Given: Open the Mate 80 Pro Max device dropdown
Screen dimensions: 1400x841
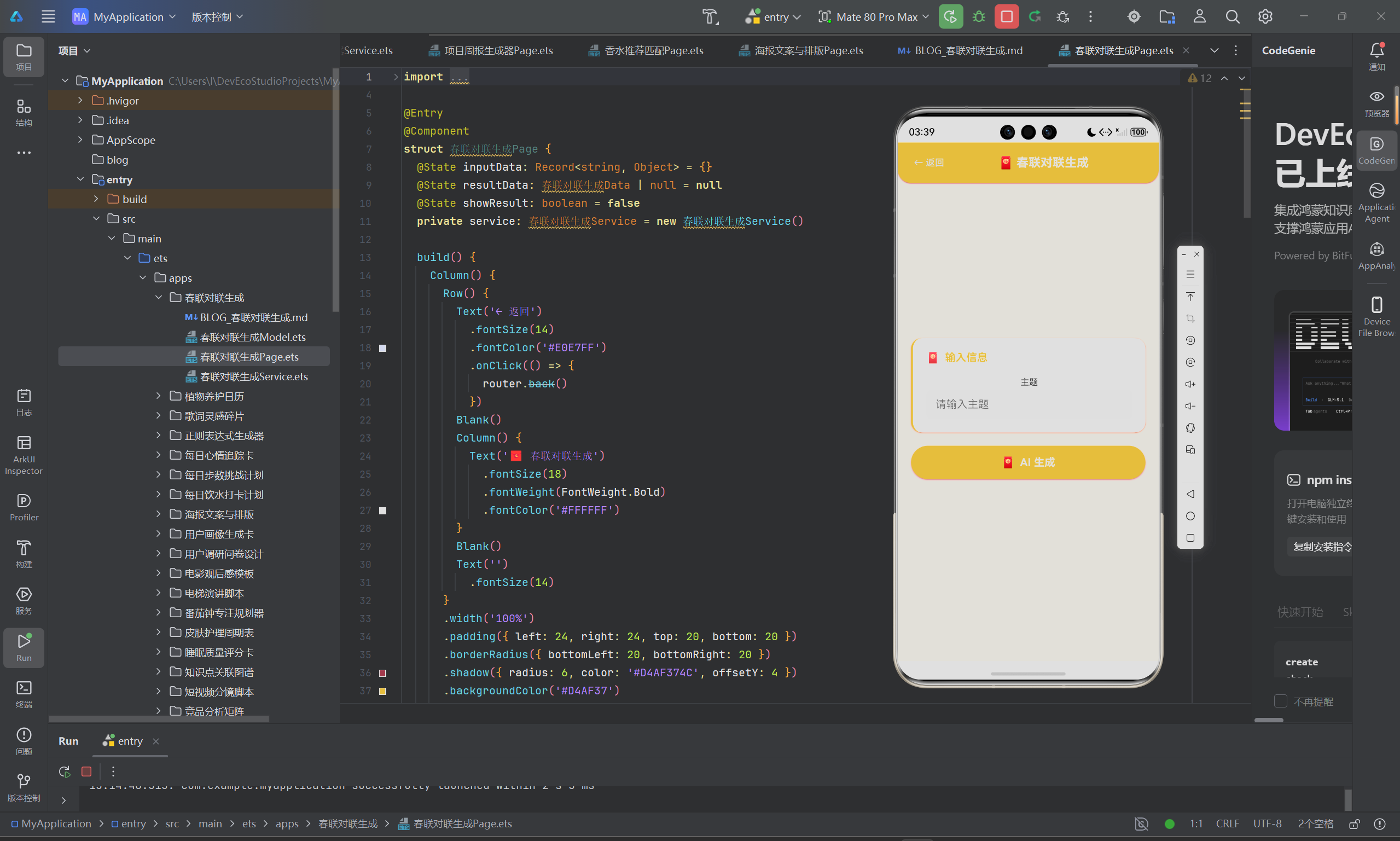Looking at the screenshot, I should [x=874, y=17].
